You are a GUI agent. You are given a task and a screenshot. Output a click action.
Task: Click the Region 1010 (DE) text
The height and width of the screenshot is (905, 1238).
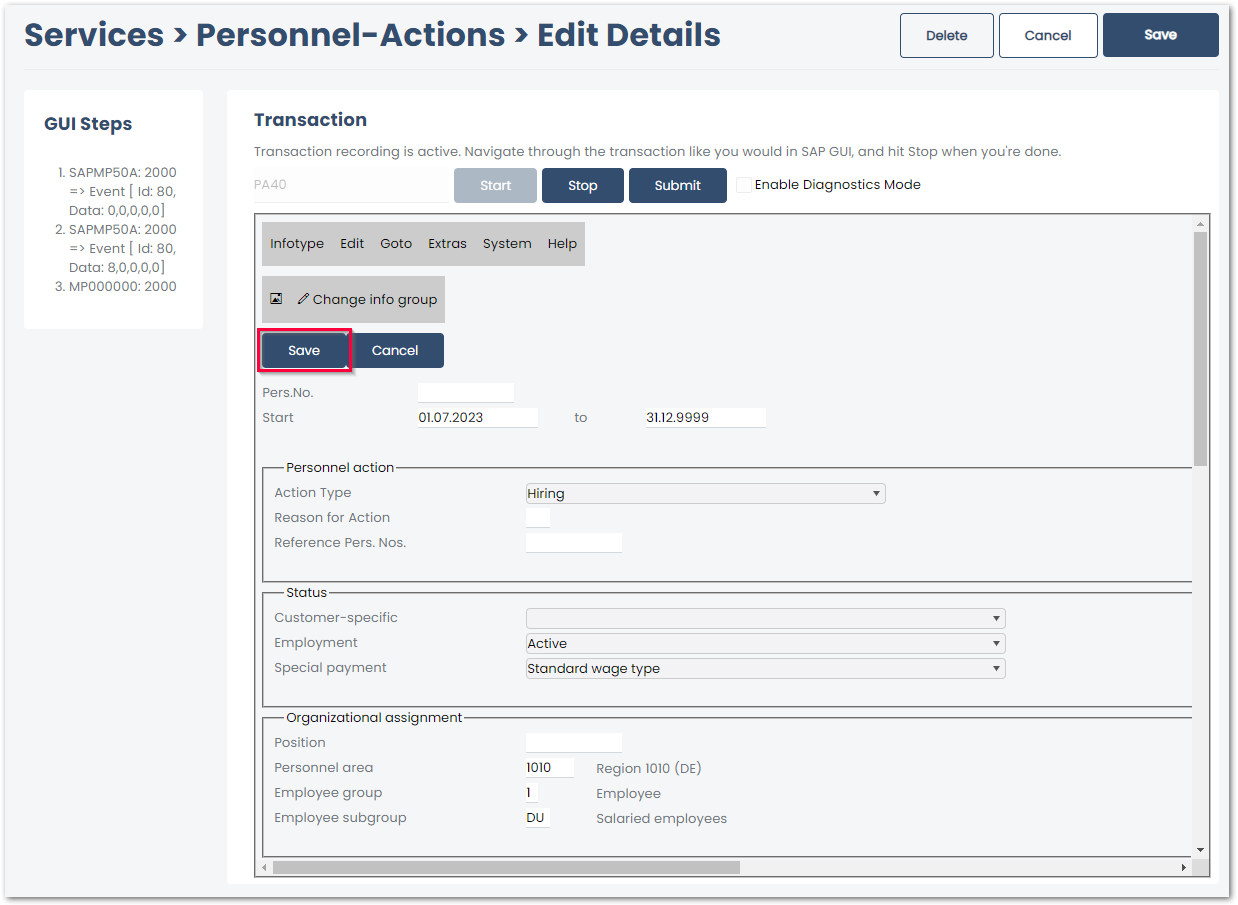pyautogui.click(x=649, y=769)
